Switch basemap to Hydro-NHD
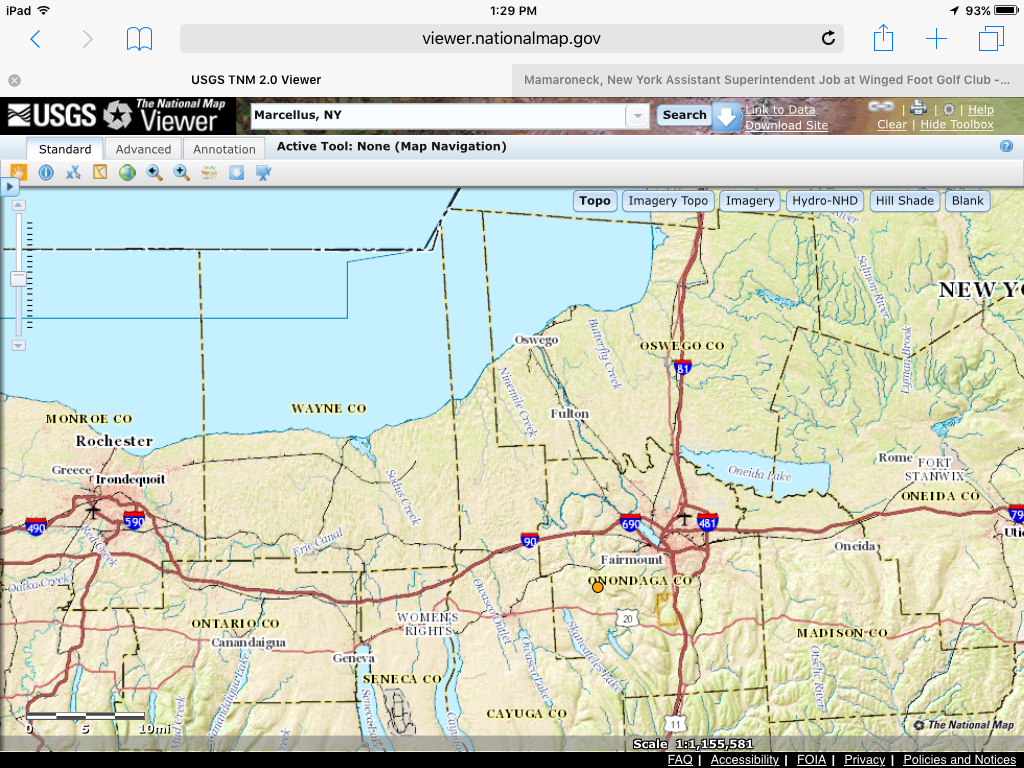 825,201
